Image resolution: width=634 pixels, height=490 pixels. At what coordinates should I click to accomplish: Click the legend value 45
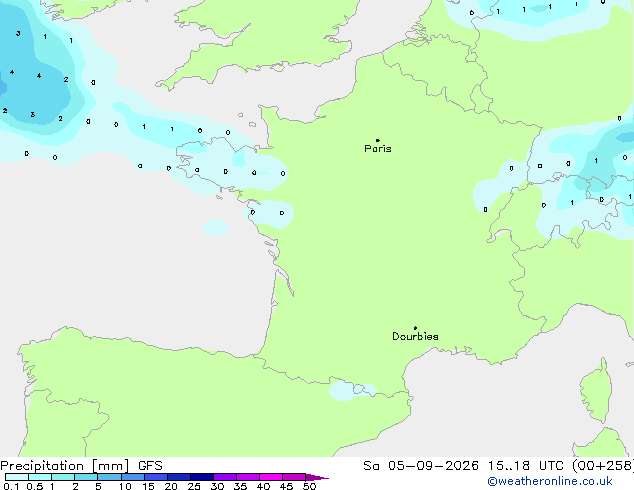(x=286, y=486)
